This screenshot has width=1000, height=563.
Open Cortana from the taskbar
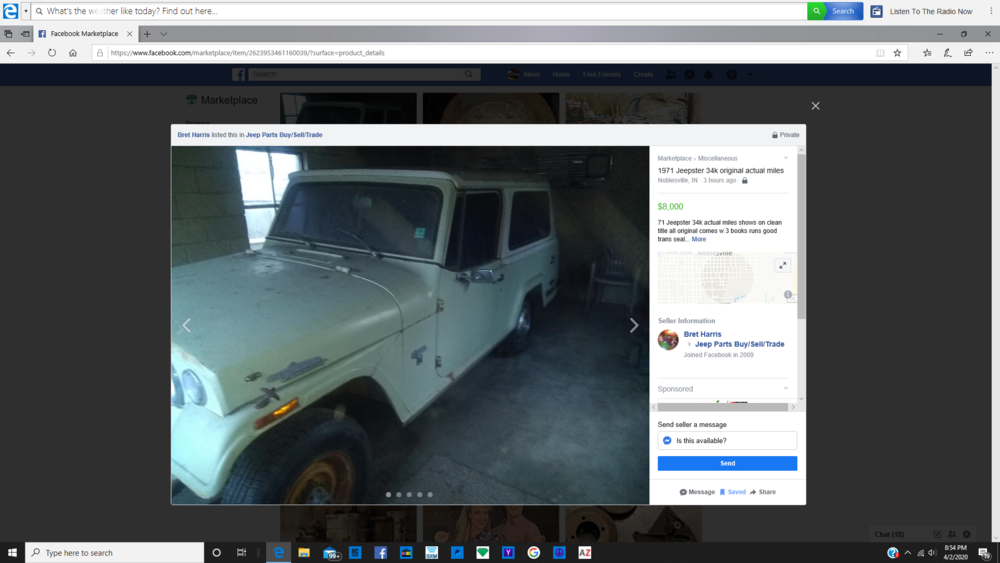(x=216, y=553)
